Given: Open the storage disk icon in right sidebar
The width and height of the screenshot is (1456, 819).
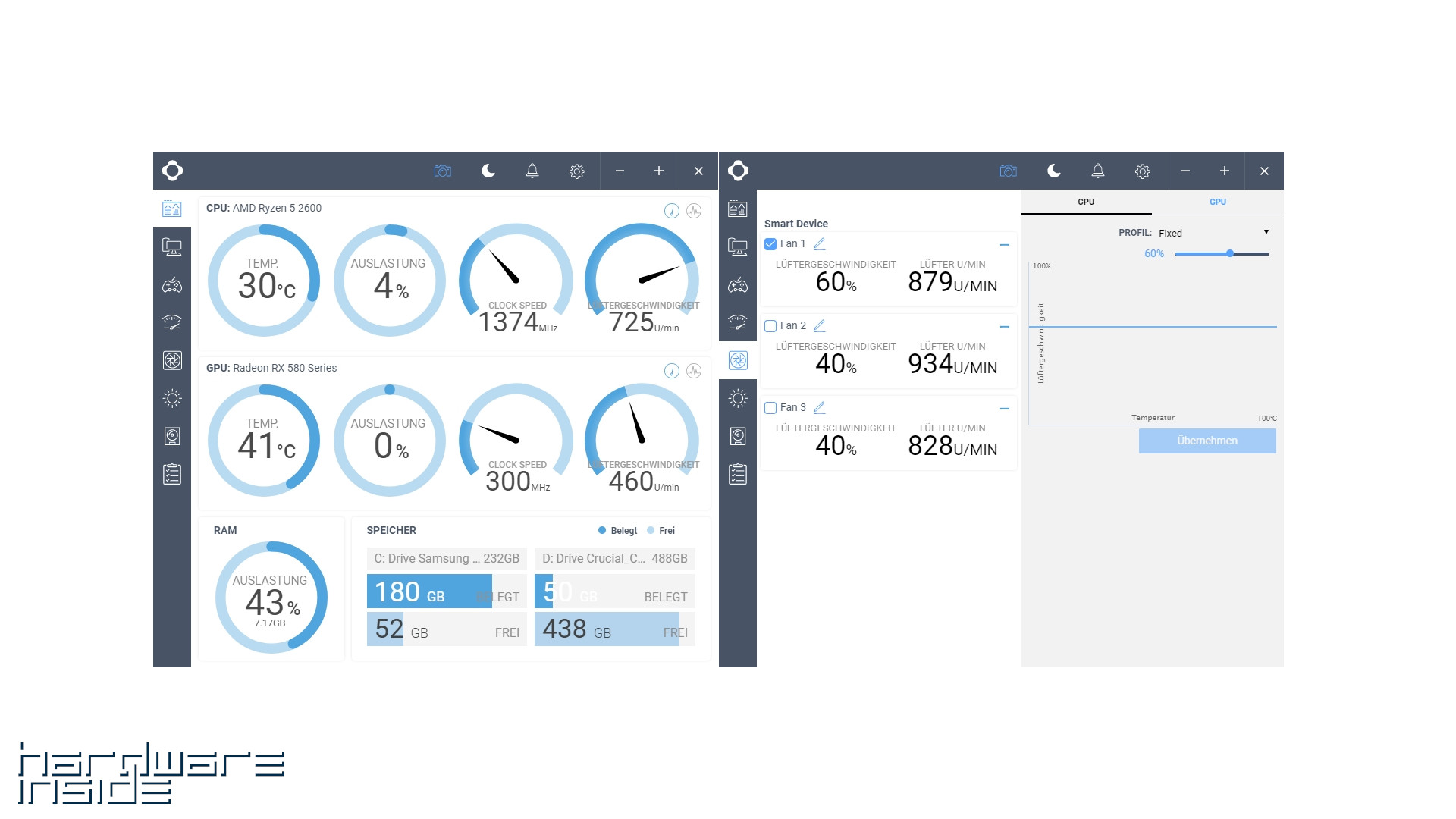Looking at the screenshot, I should coord(738,436).
